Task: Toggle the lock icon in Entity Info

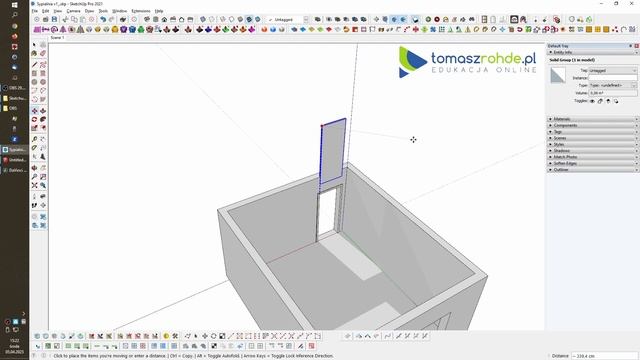Action: 600,101
